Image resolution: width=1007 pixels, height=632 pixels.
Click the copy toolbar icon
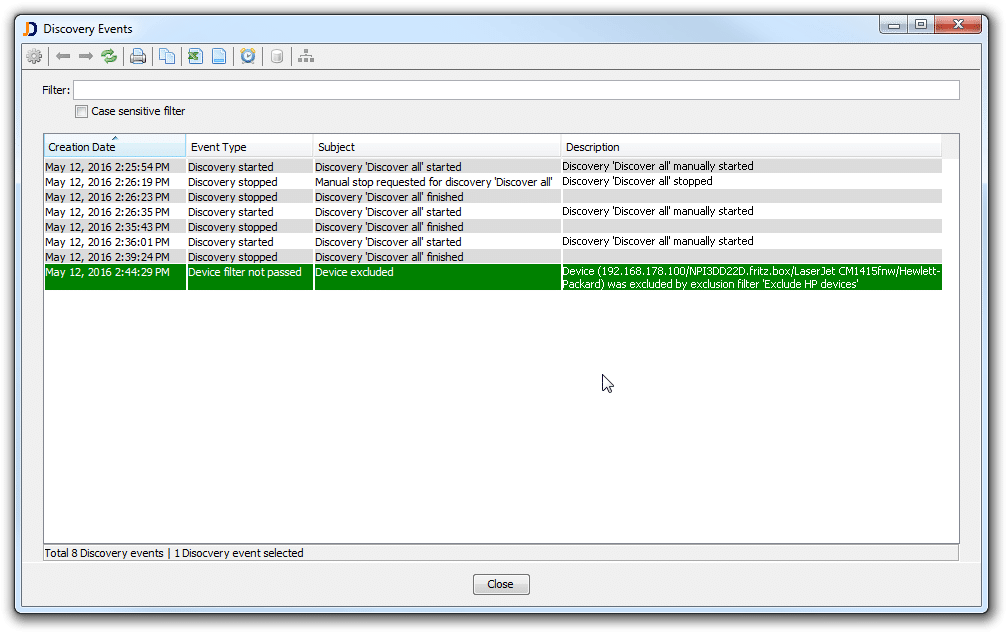167,56
